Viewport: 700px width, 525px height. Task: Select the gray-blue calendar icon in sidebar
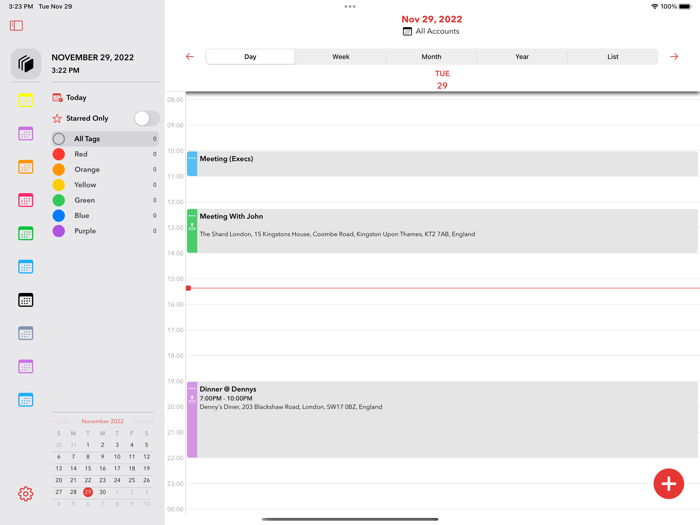[x=25, y=333]
